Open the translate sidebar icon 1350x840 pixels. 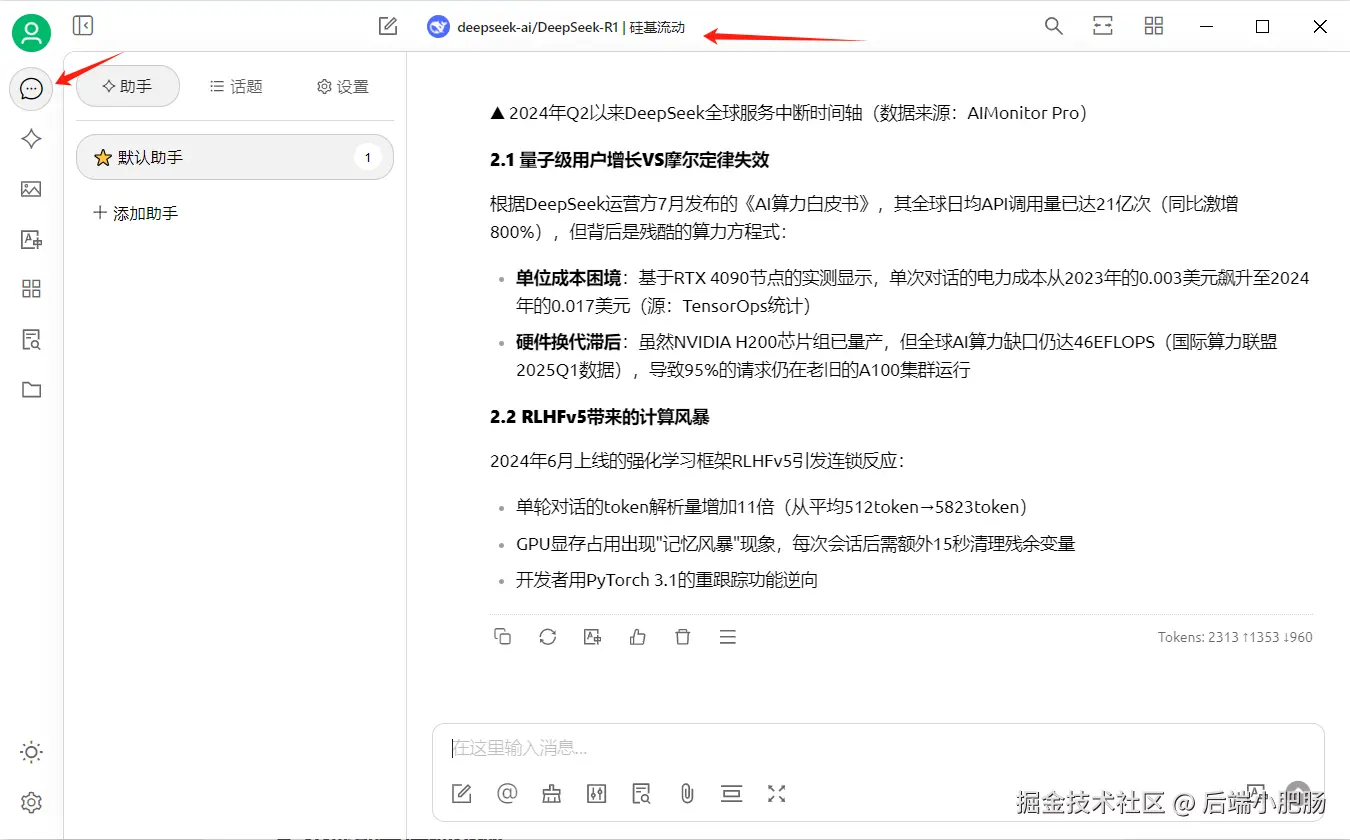[x=31, y=239]
